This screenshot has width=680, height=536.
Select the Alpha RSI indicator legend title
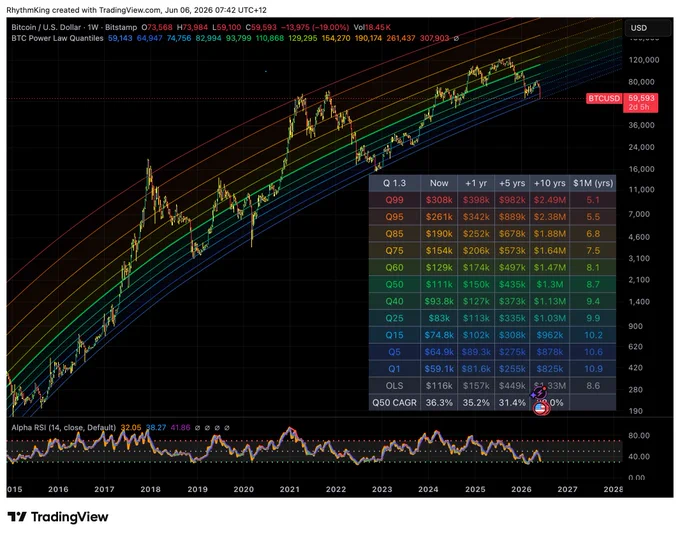[x=63, y=428]
